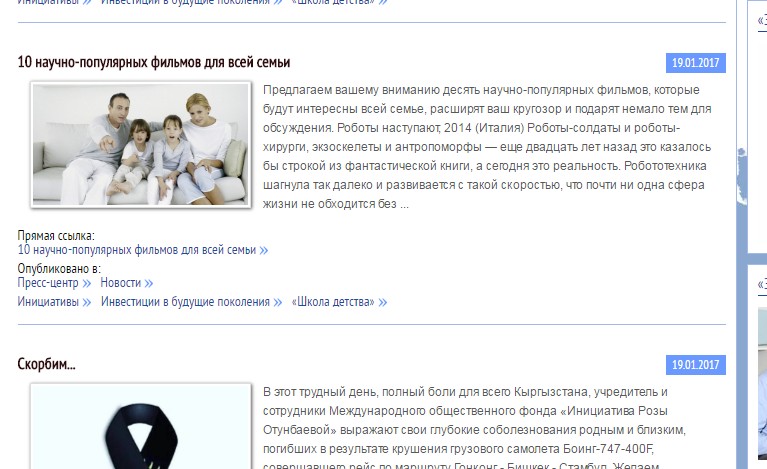Click the double-arrow icon after the direct article link

pyautogui.click(x=264, y=251)
